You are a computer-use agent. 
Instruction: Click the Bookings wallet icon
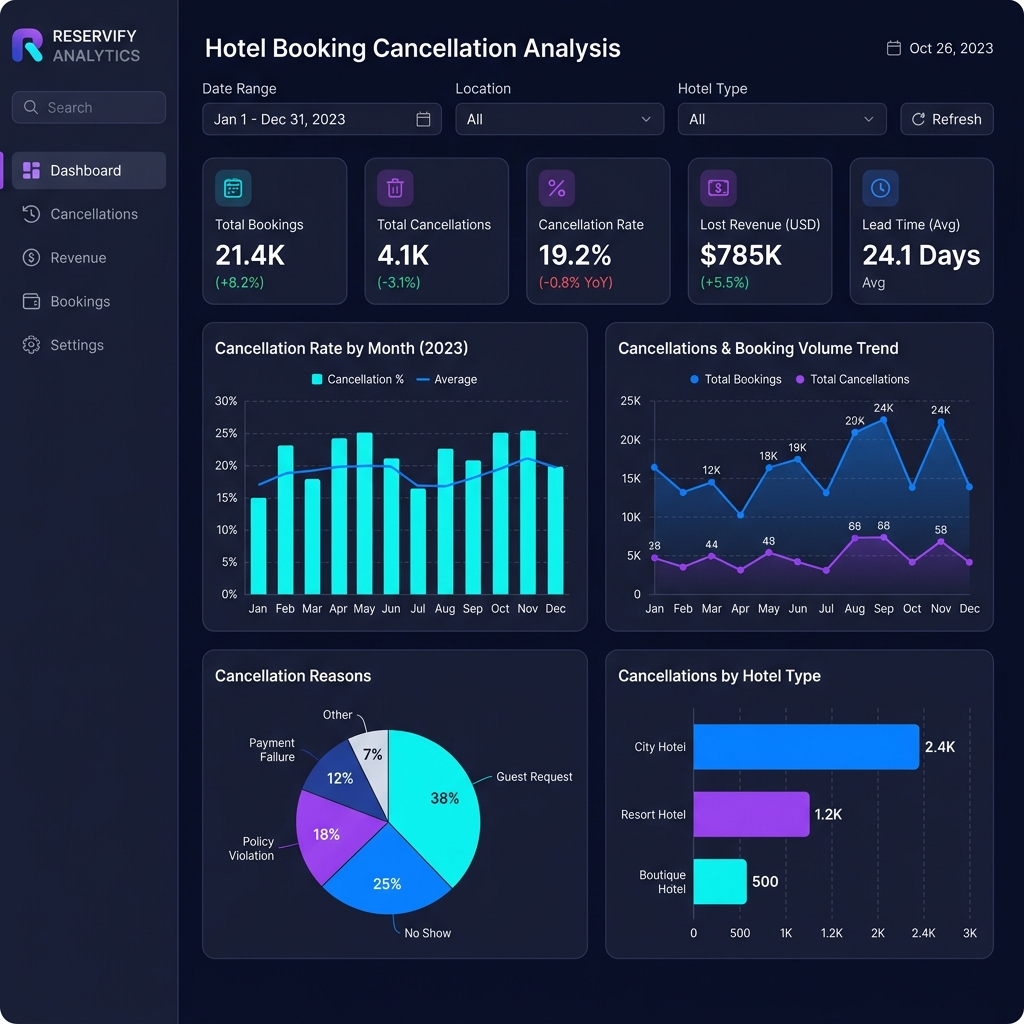[31, 301]
